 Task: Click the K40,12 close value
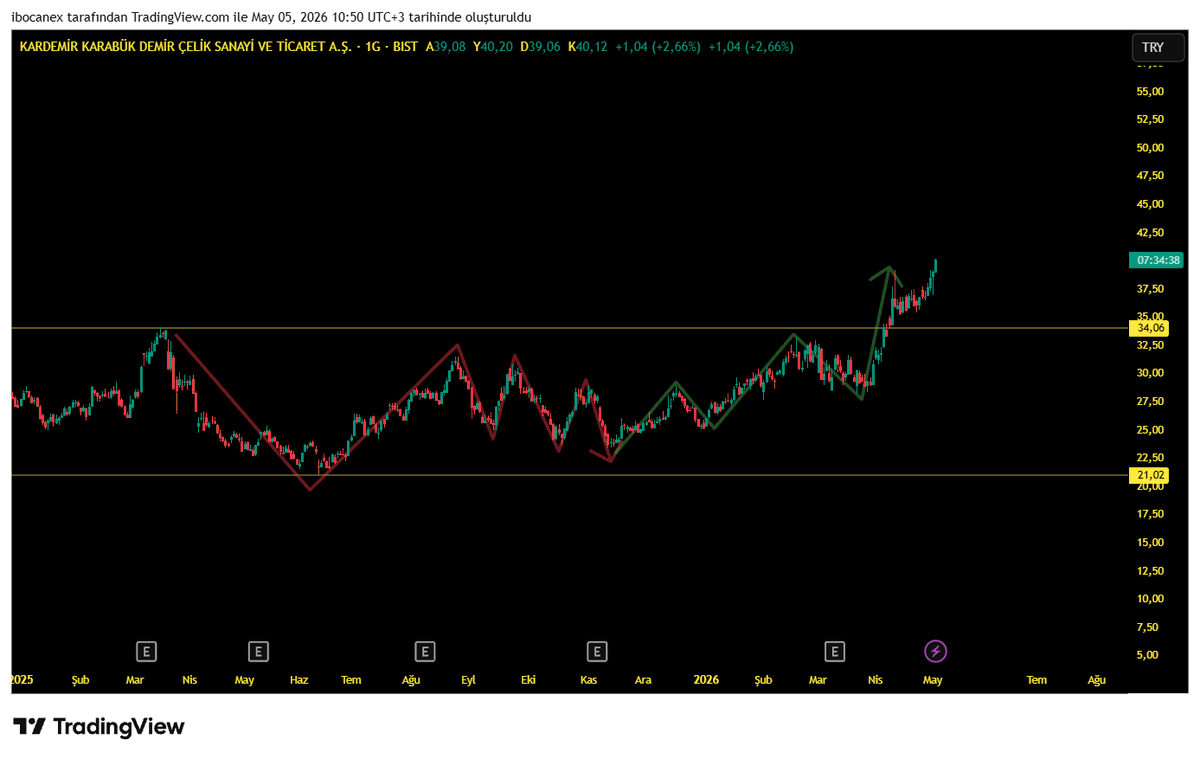(587, 46)
